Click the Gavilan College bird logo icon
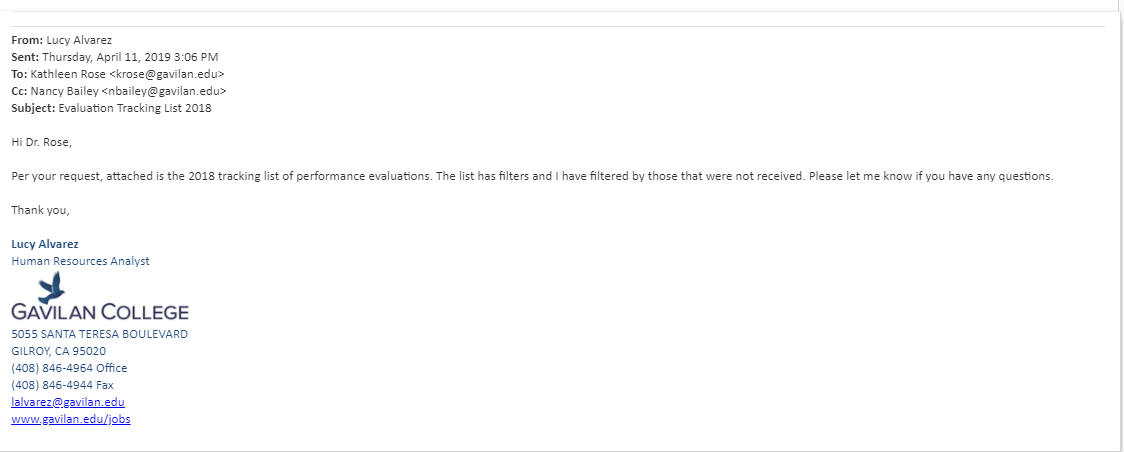 point(52,287)
